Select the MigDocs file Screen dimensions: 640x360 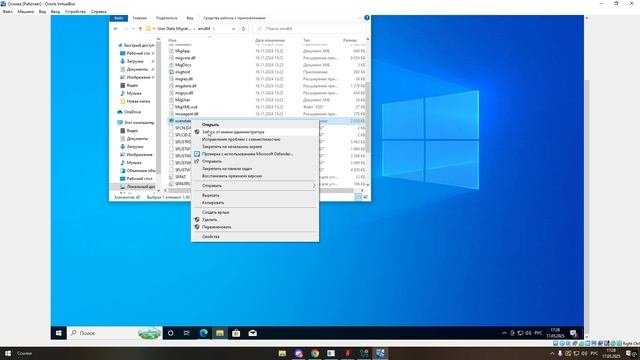183,65
